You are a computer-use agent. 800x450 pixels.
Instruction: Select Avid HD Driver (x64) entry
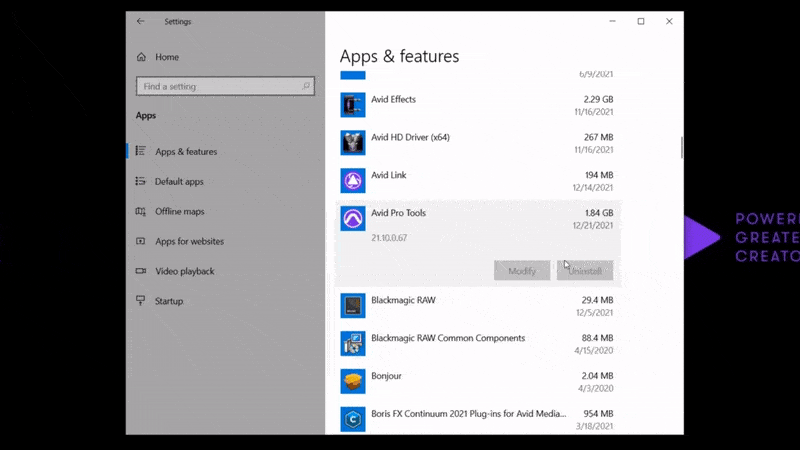tap(410, 137)
